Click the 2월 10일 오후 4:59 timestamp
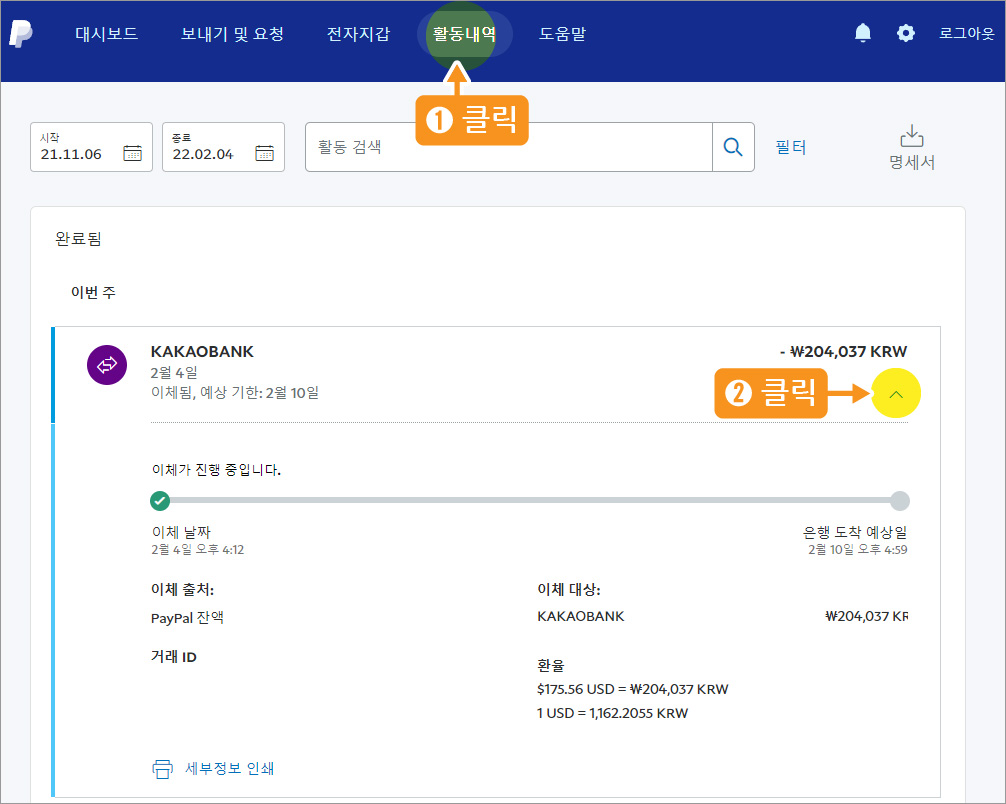 [858, 550]
